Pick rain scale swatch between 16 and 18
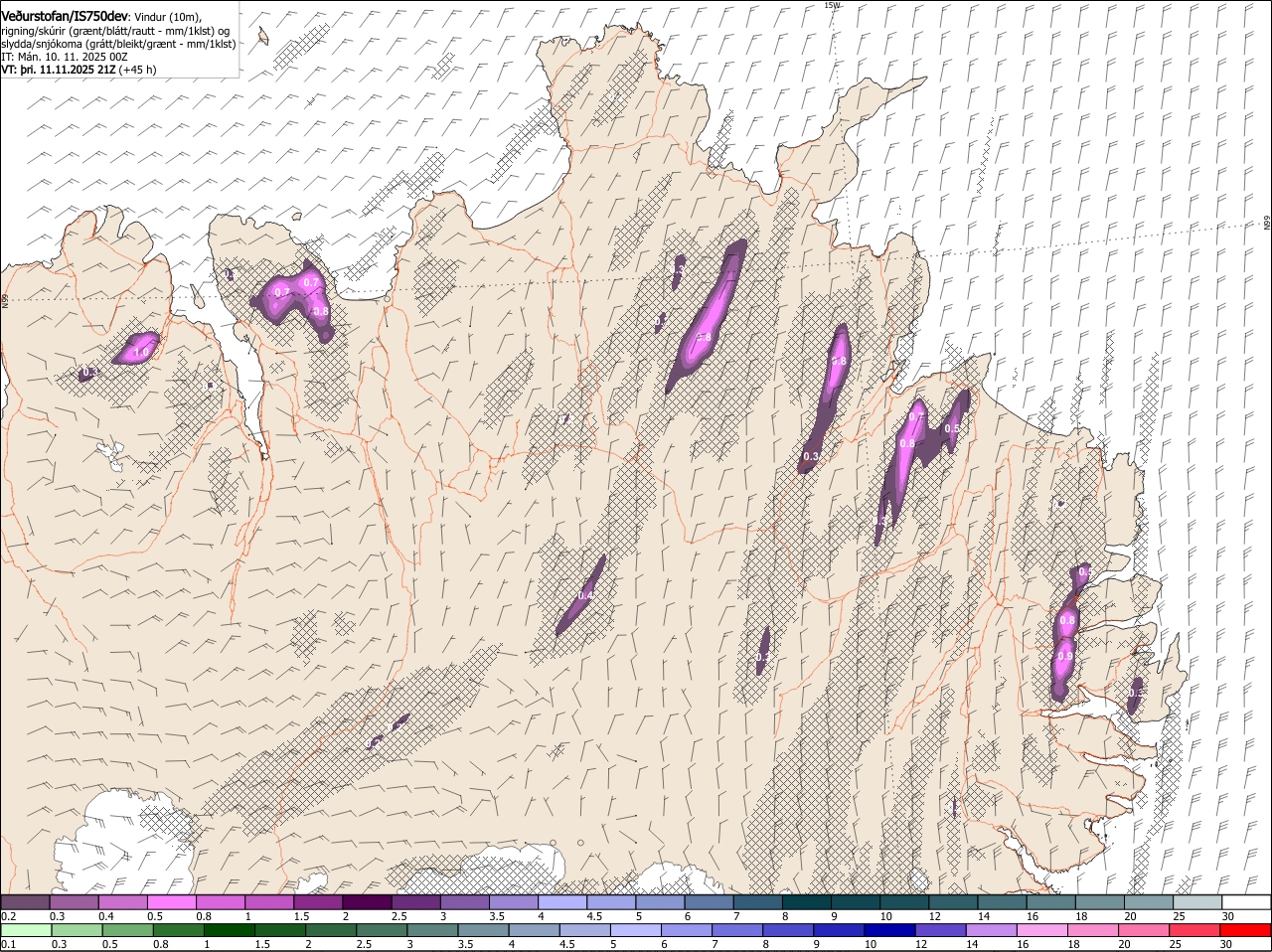The width and height of the screenshot is (1272, 952). coord(1042,930)
